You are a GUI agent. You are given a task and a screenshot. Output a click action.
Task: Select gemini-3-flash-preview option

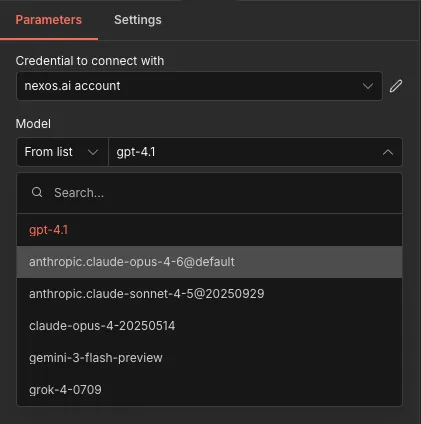[x=209, y=358]
